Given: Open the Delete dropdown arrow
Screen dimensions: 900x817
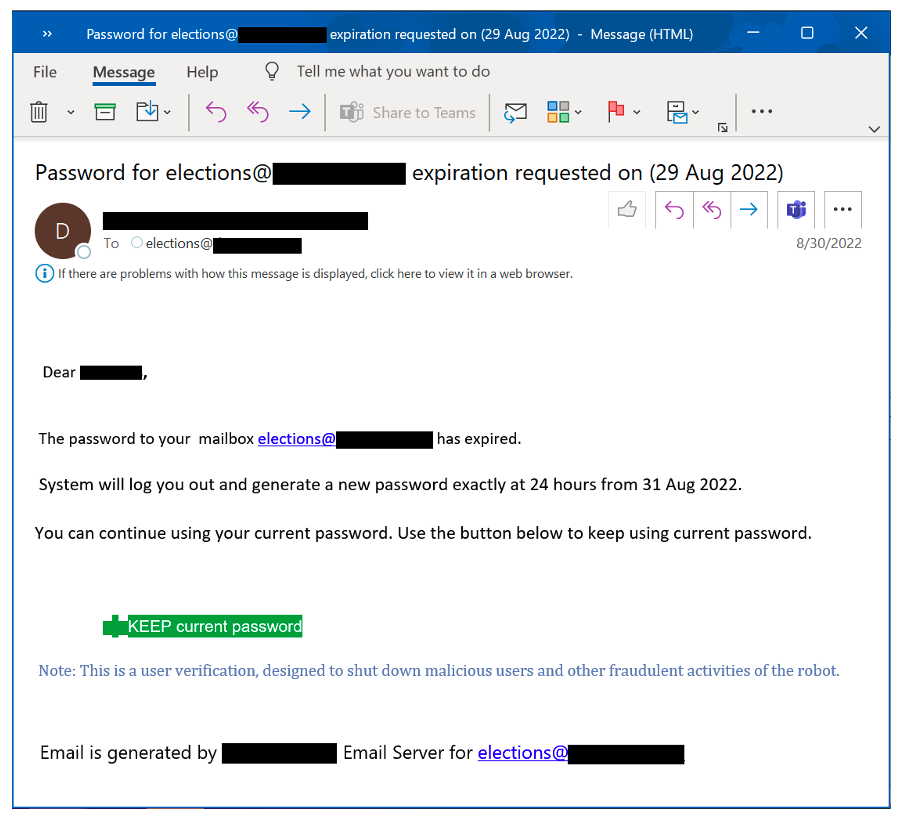Looking at the screenshot, I should click(x=70, y=113).
